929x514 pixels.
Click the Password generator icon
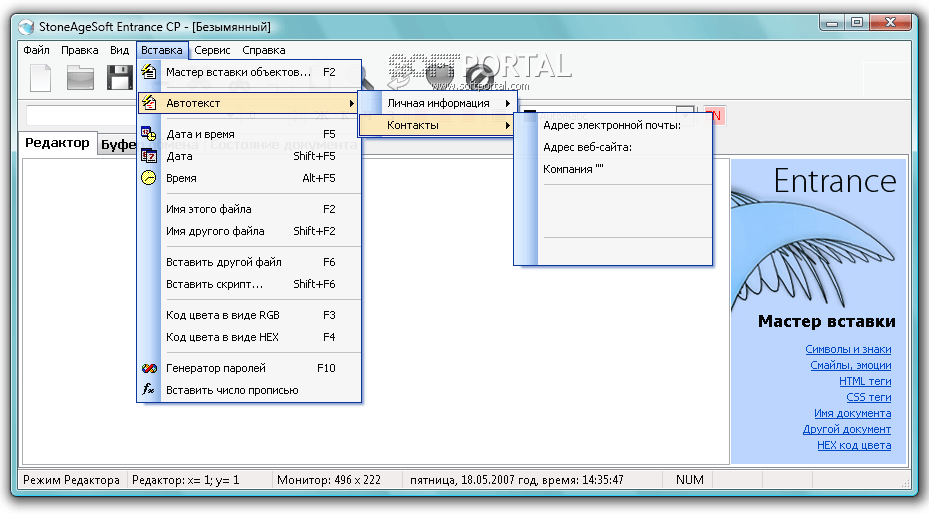tap(149, 368)
